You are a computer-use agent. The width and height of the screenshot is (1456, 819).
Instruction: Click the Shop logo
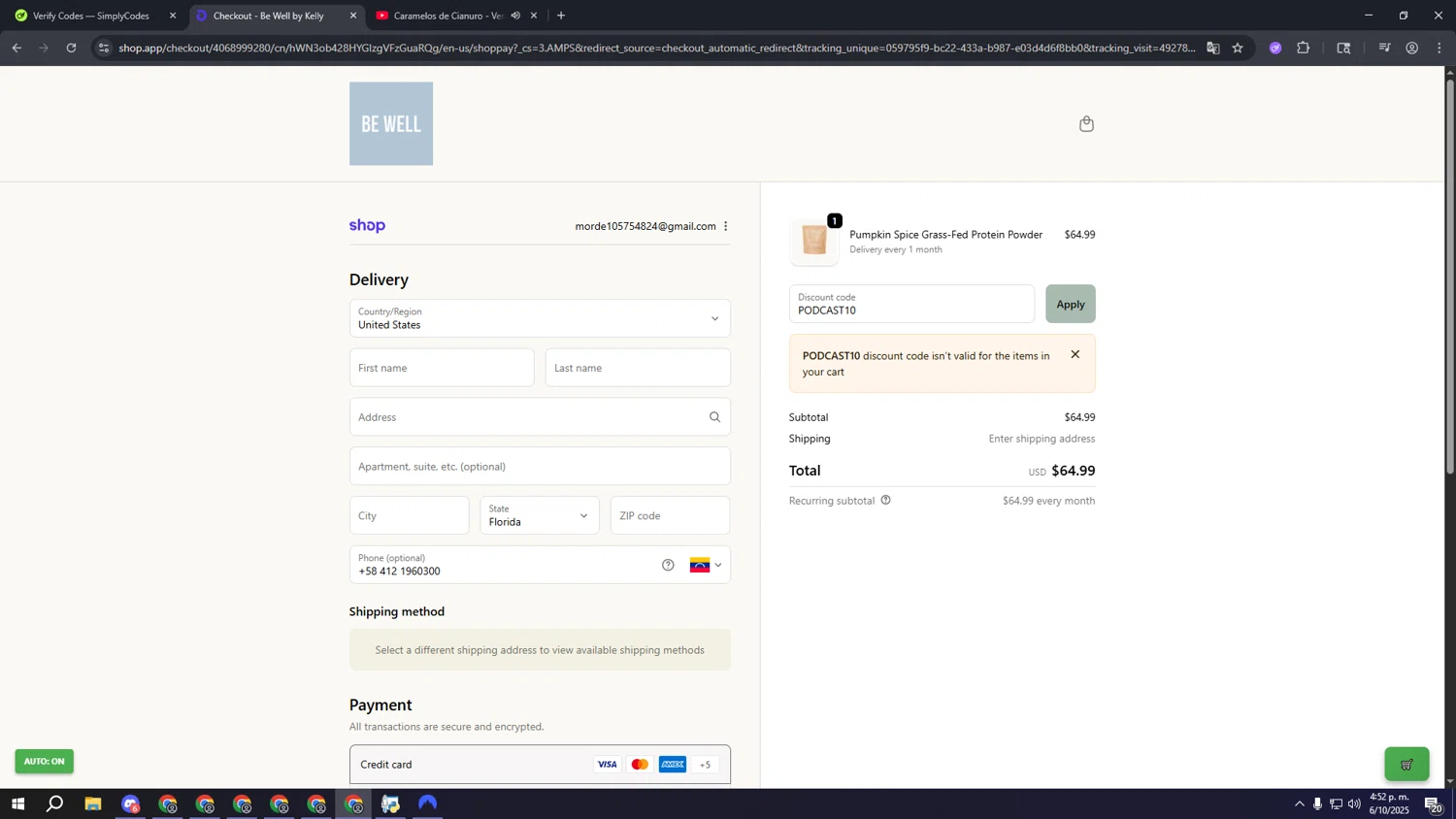tap(367, 225)
